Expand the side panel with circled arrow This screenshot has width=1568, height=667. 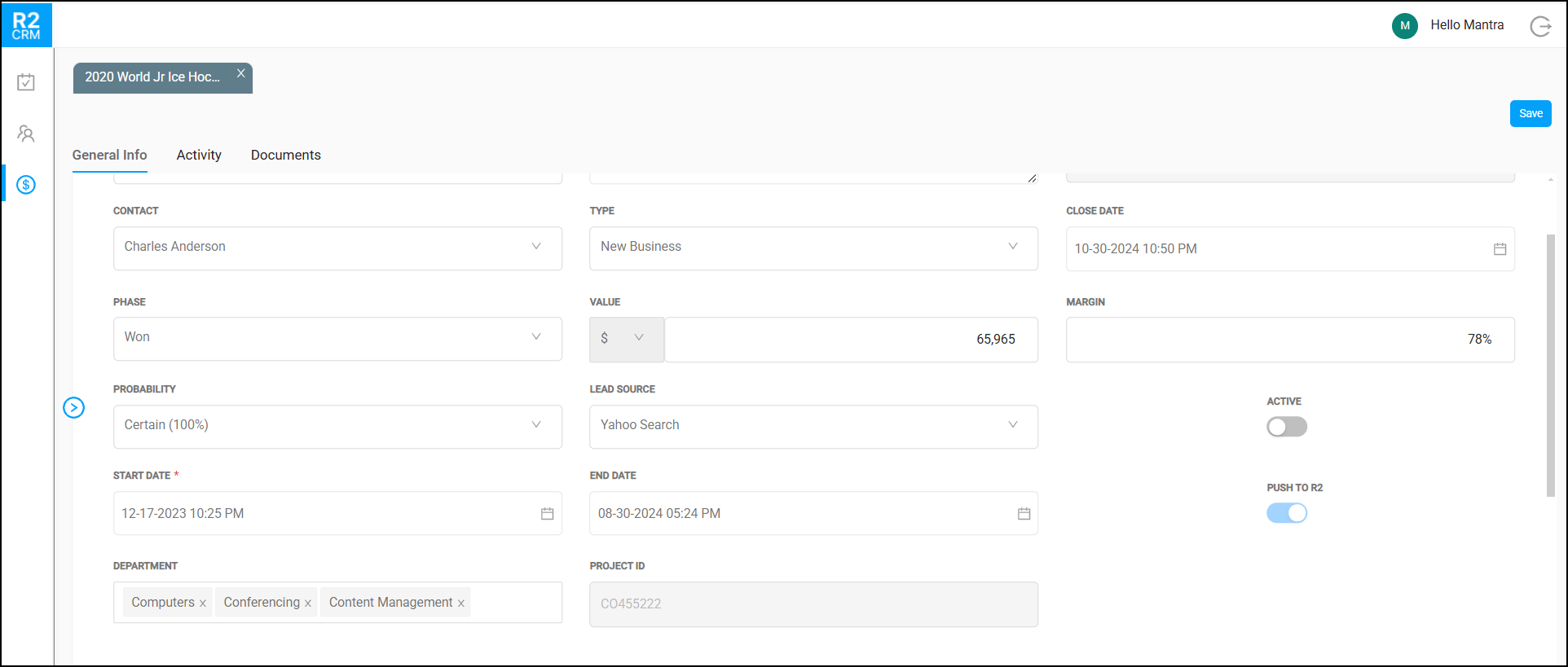click(74, 407)
